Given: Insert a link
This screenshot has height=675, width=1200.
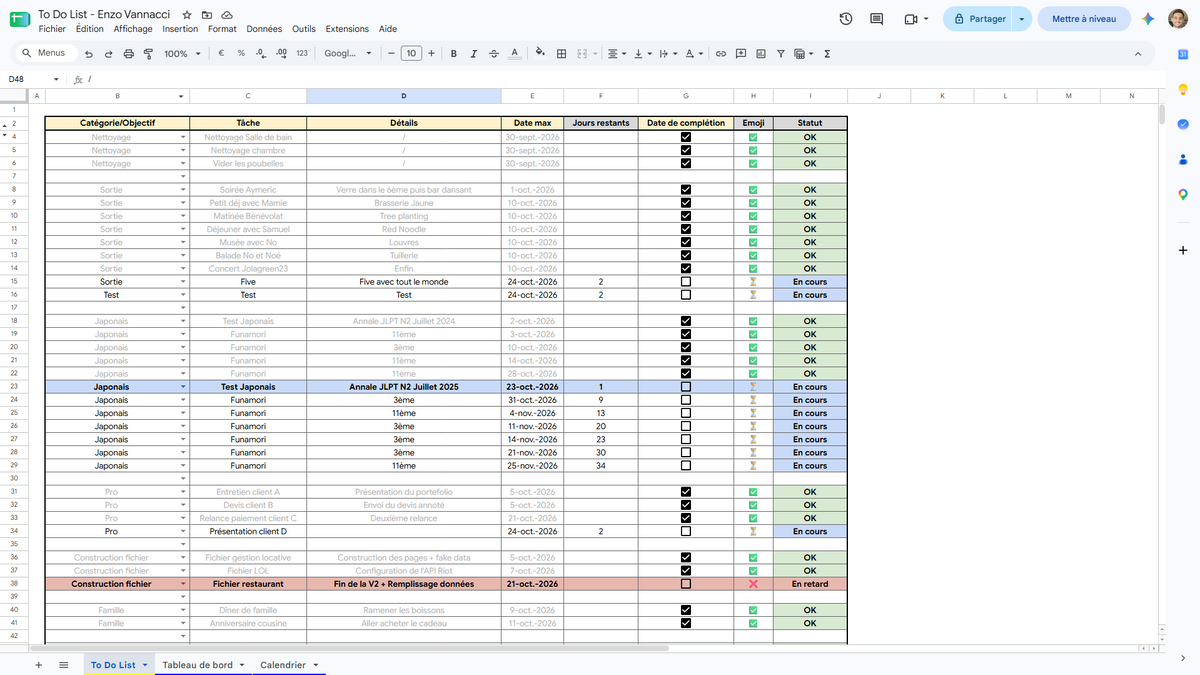Looking at the screenshot, I should click(720, 53).
